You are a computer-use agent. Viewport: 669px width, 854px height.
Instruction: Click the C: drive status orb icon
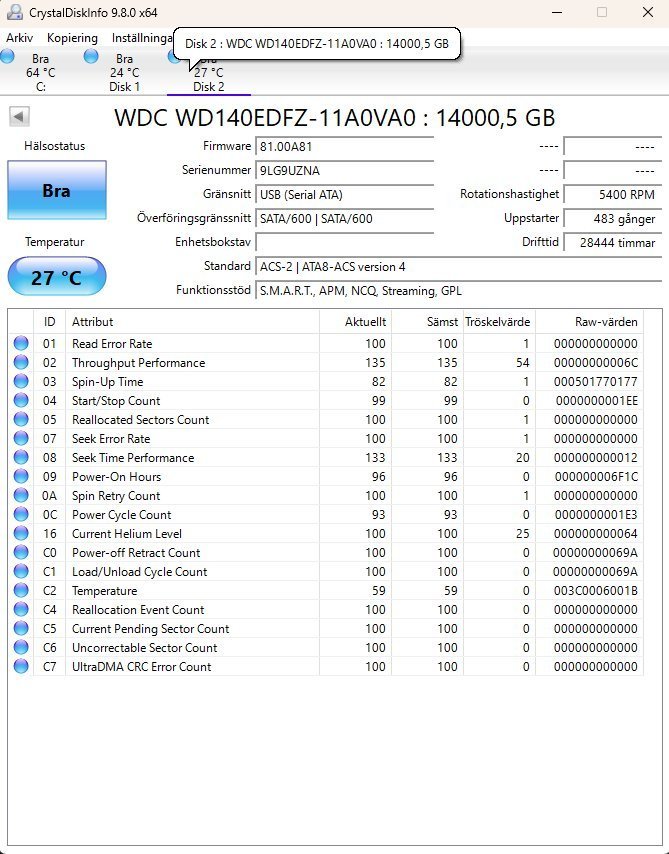point(8,58)
